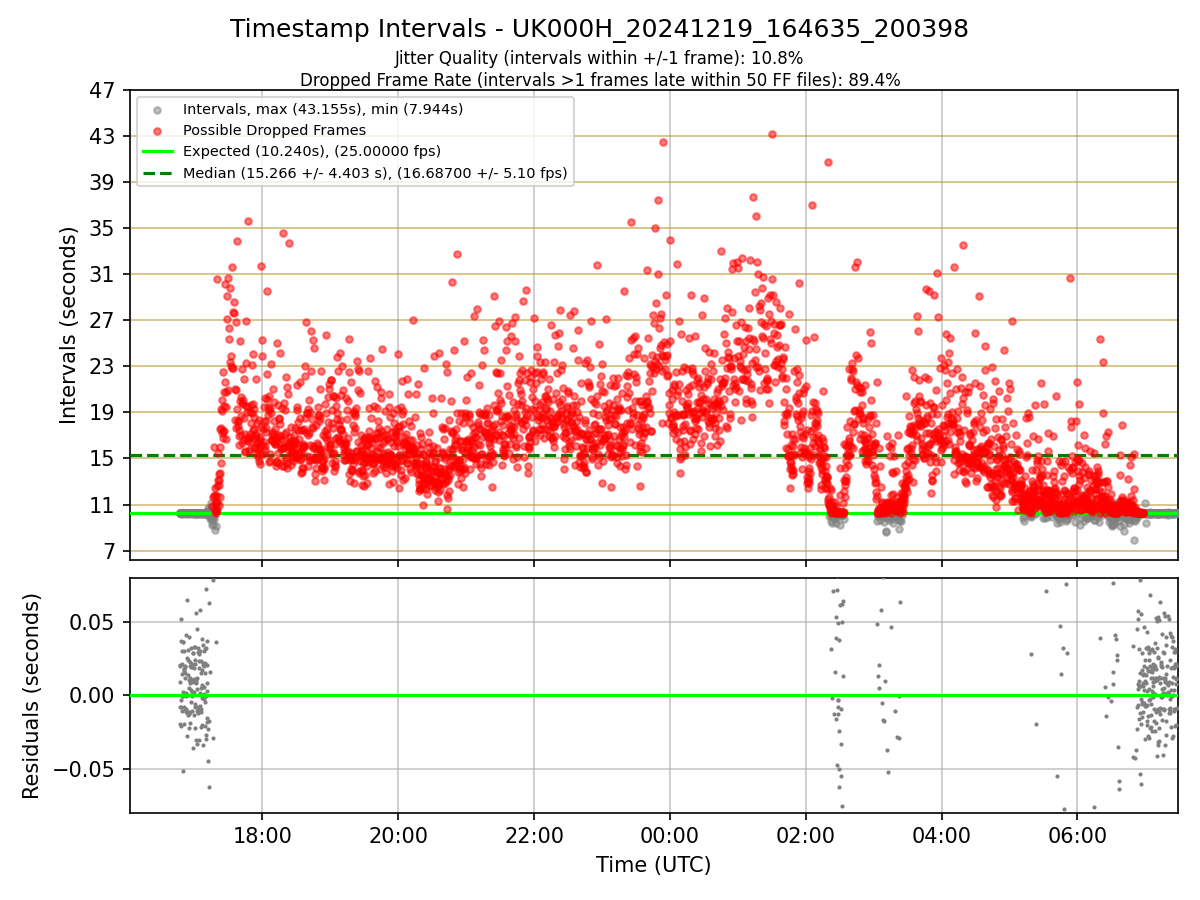
Task: Click legend text starting 'Median (15.266 +/- 4.403 s)'
Action: pyautogui.click(x=375, y=173)
